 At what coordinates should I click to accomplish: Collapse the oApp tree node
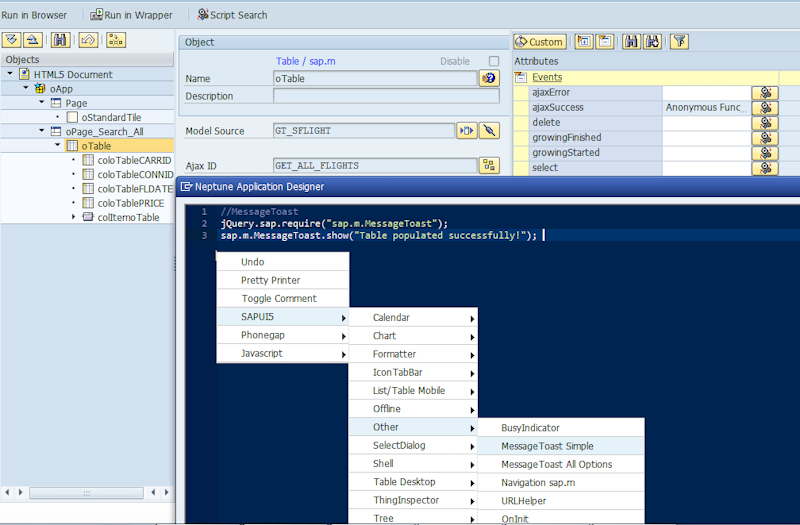point(26,88)
